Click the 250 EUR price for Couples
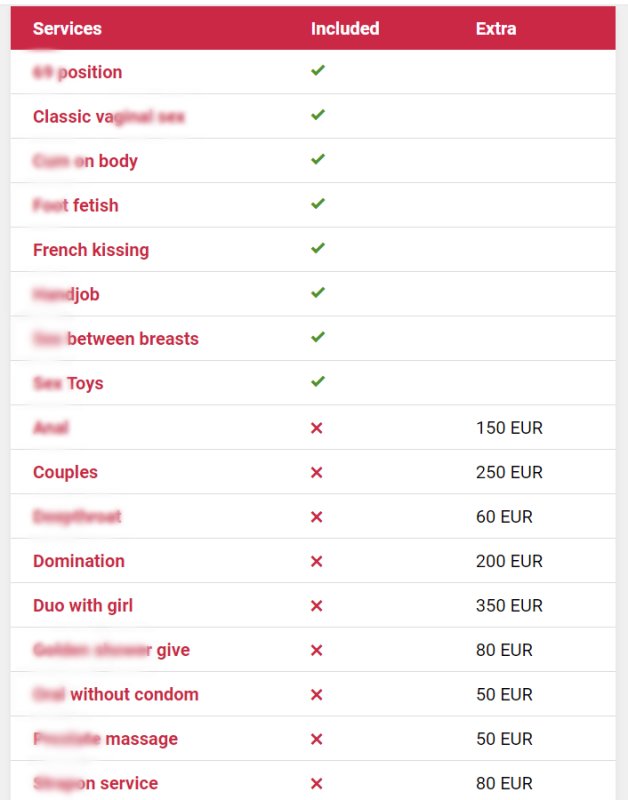628x800 pixels. [509, 472]
